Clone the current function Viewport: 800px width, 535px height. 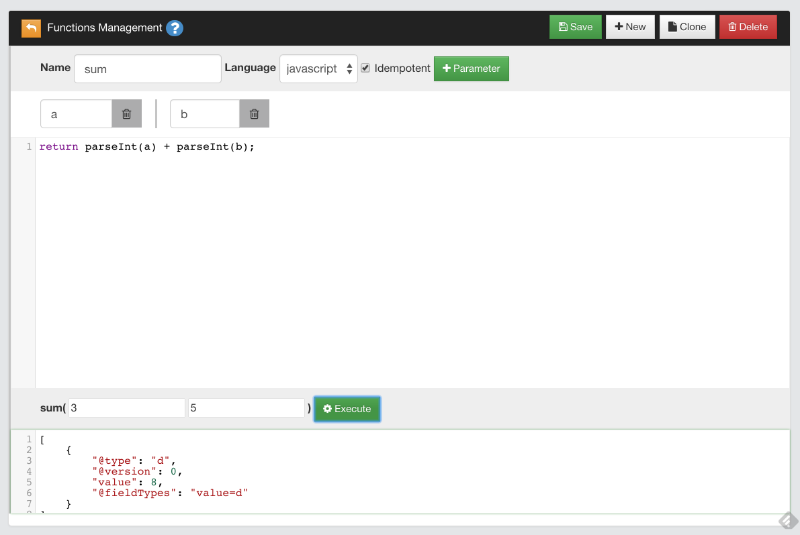687,27
